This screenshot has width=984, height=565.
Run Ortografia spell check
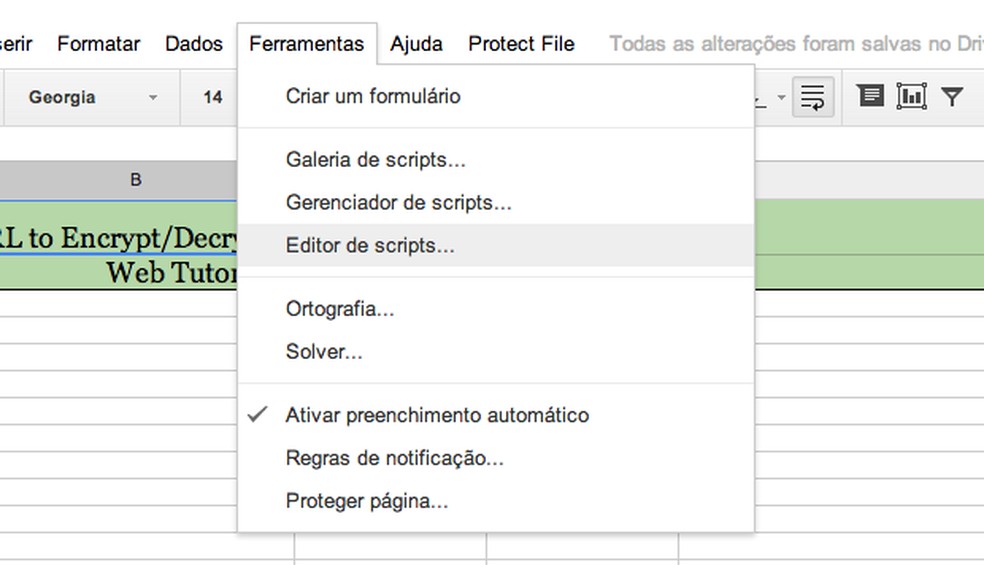[x=340, y=309]
